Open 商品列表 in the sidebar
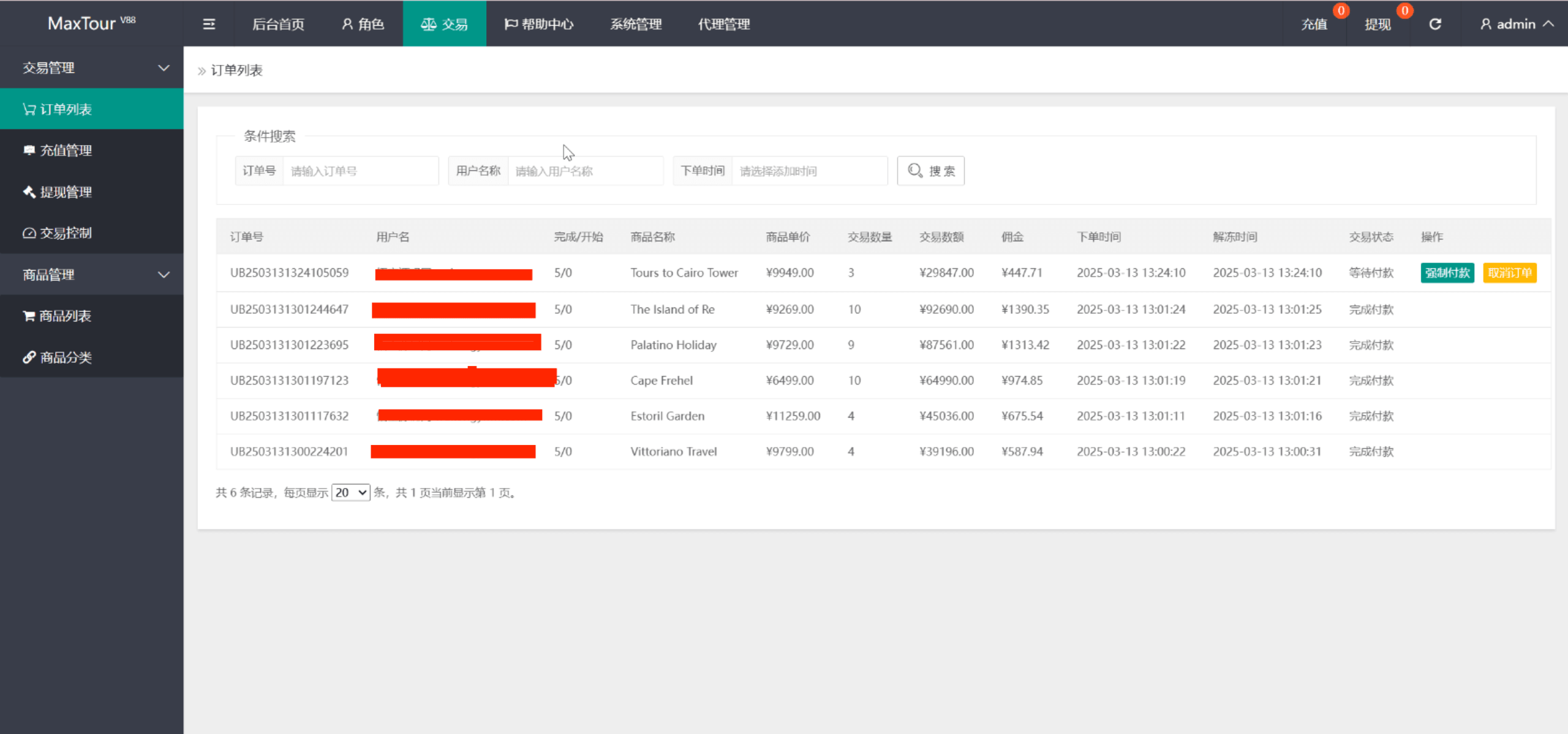1568x734 pixels. (x=65, y=316)
